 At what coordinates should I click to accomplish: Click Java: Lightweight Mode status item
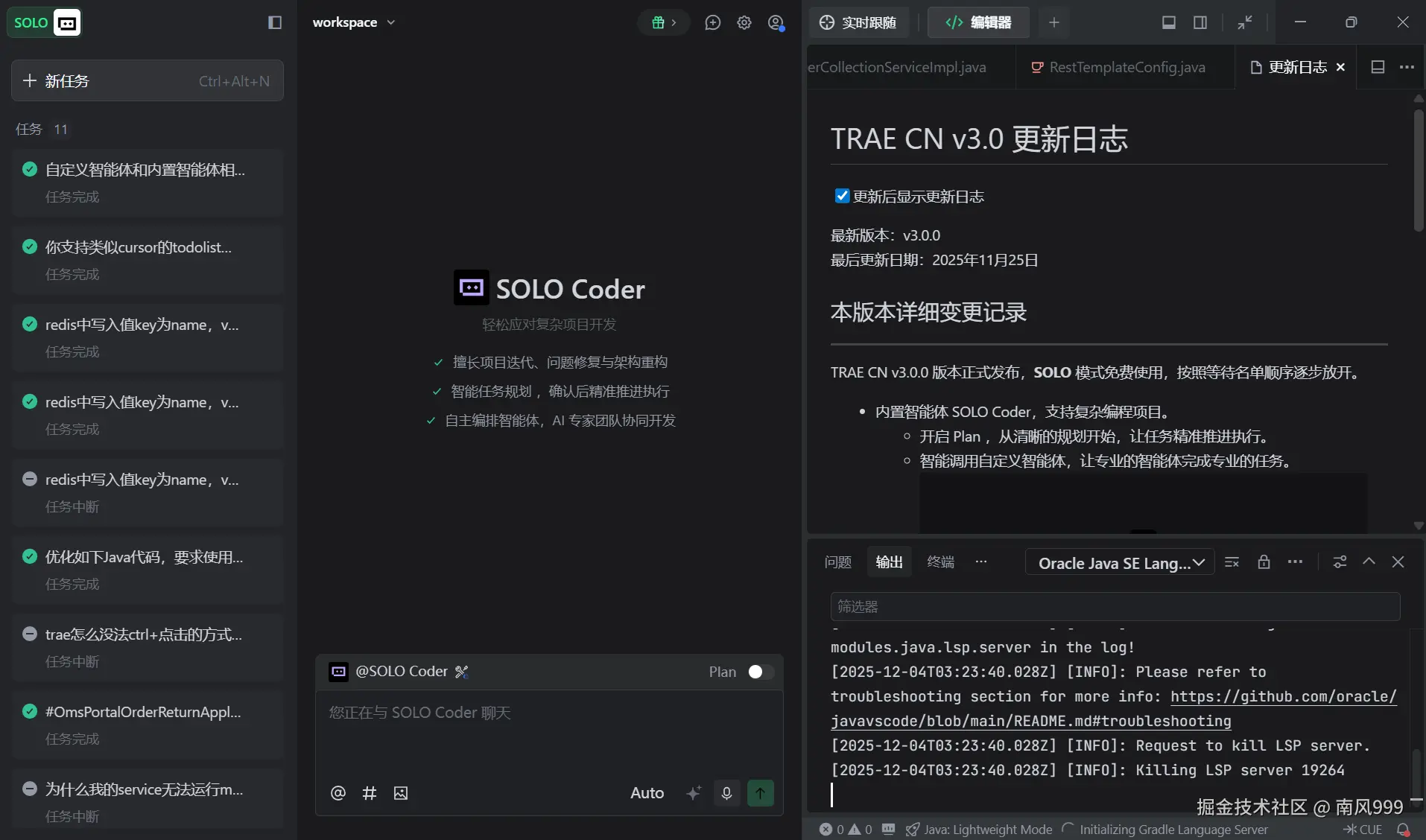pyautogui.click(x=979, y=830)
